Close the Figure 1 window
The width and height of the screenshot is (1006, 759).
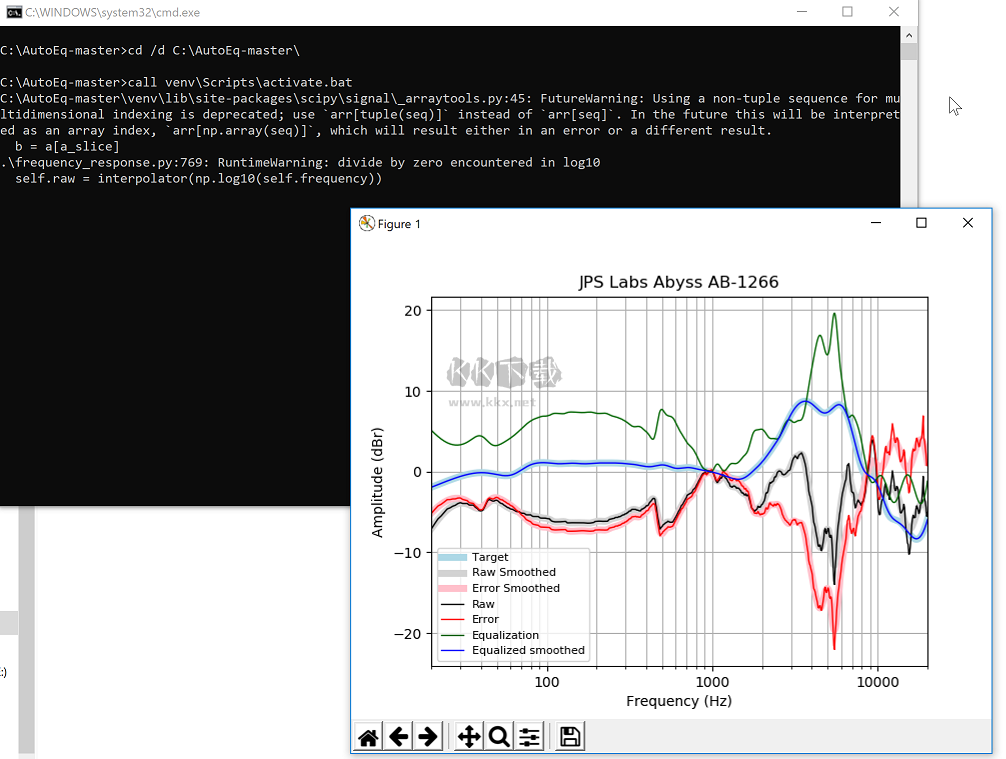[x=968, y=223]
